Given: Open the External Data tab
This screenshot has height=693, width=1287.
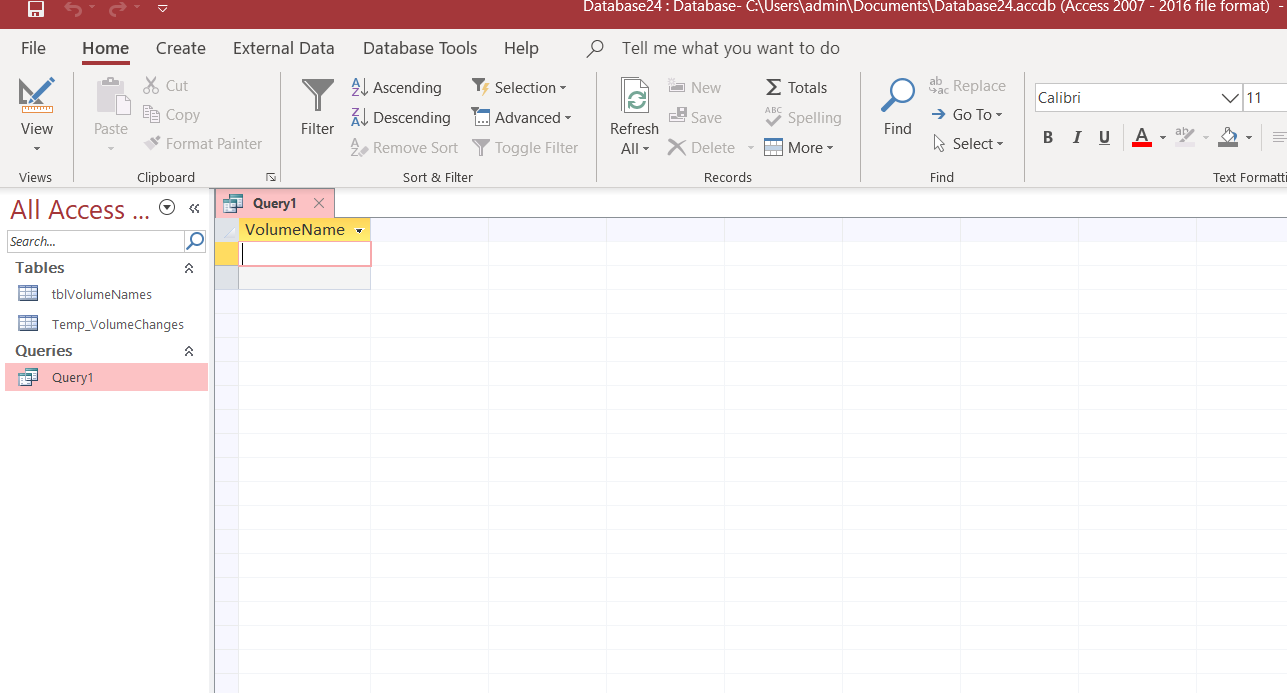Looking at the screenshot, I should (284, 48).
